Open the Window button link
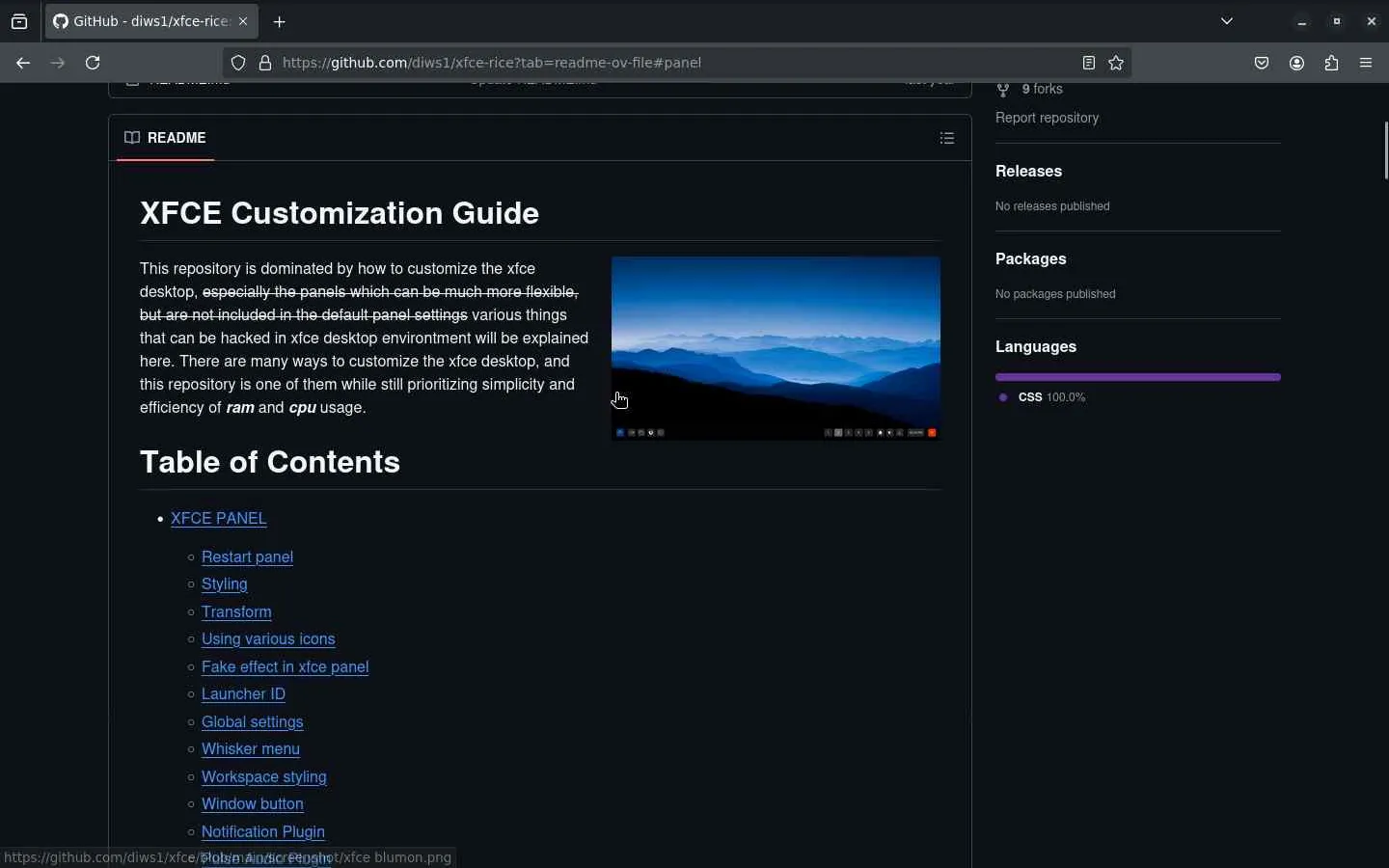This screenshot has width=1389, height=868. coord(253,804)
